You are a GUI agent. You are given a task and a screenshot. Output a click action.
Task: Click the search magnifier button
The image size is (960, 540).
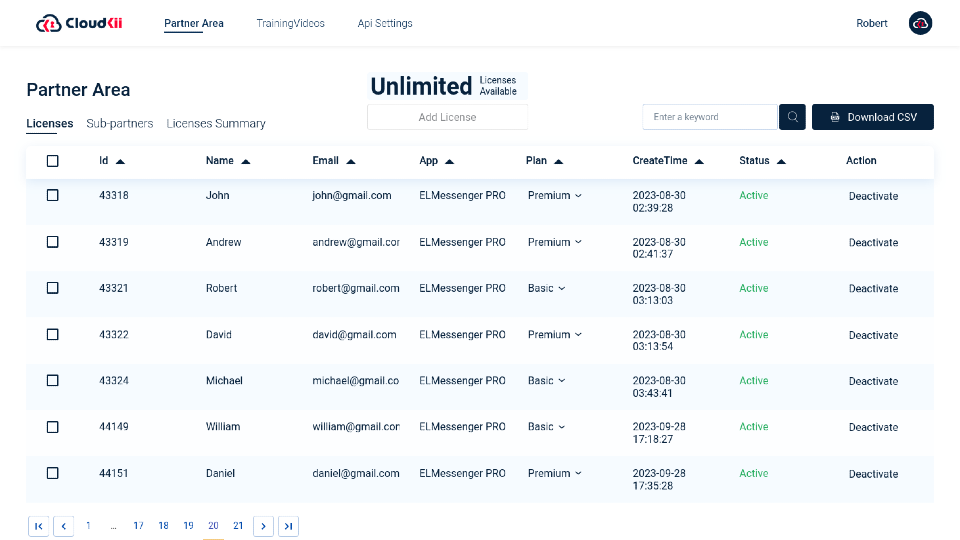coord(792,117)
